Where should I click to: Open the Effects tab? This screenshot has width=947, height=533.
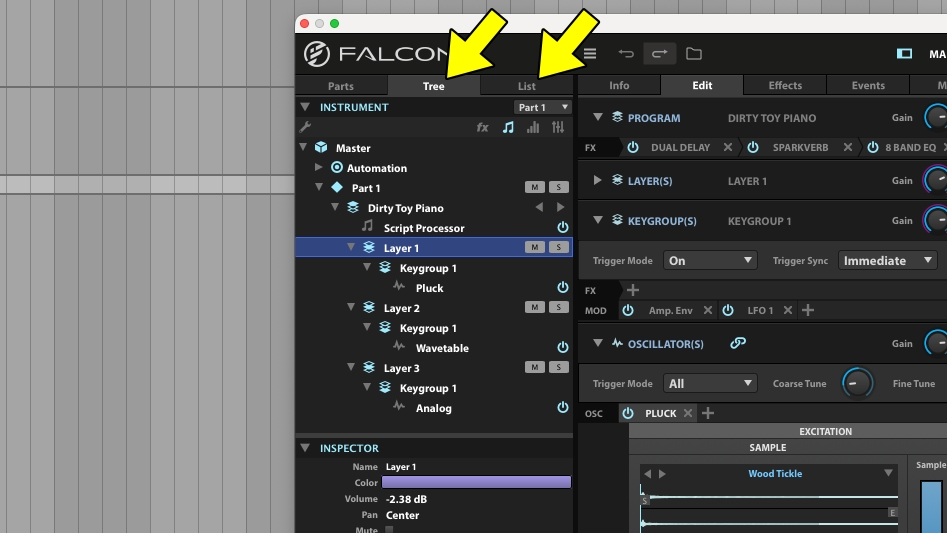pos(785,85)
